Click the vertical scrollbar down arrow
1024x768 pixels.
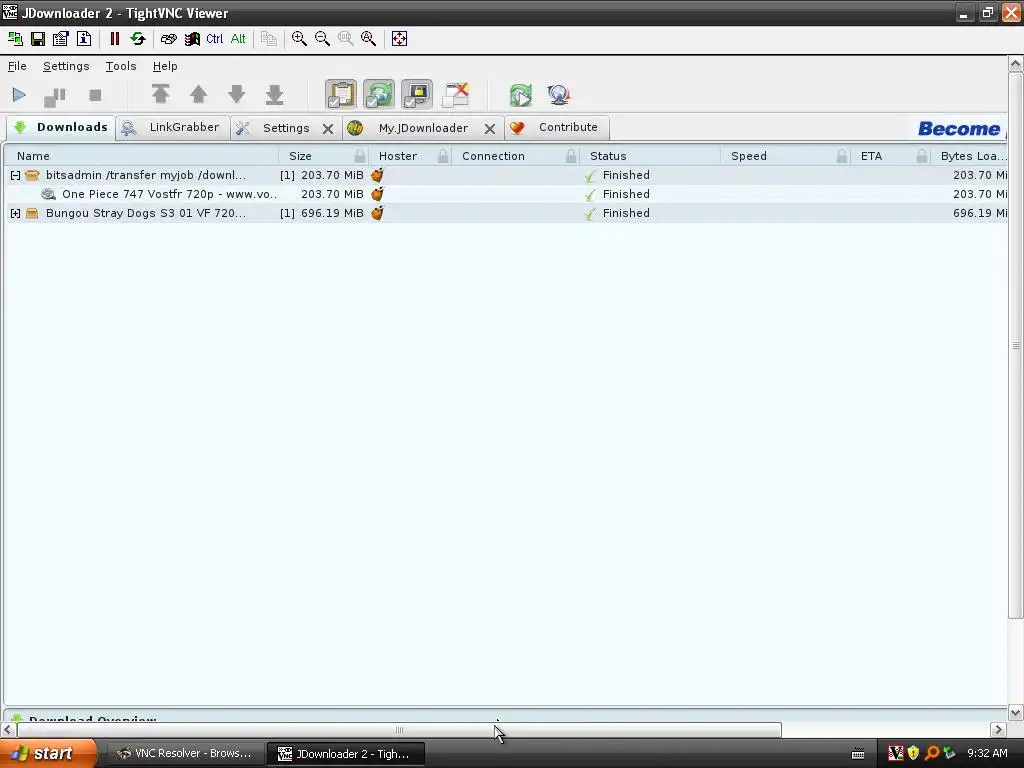[1015, 712]
